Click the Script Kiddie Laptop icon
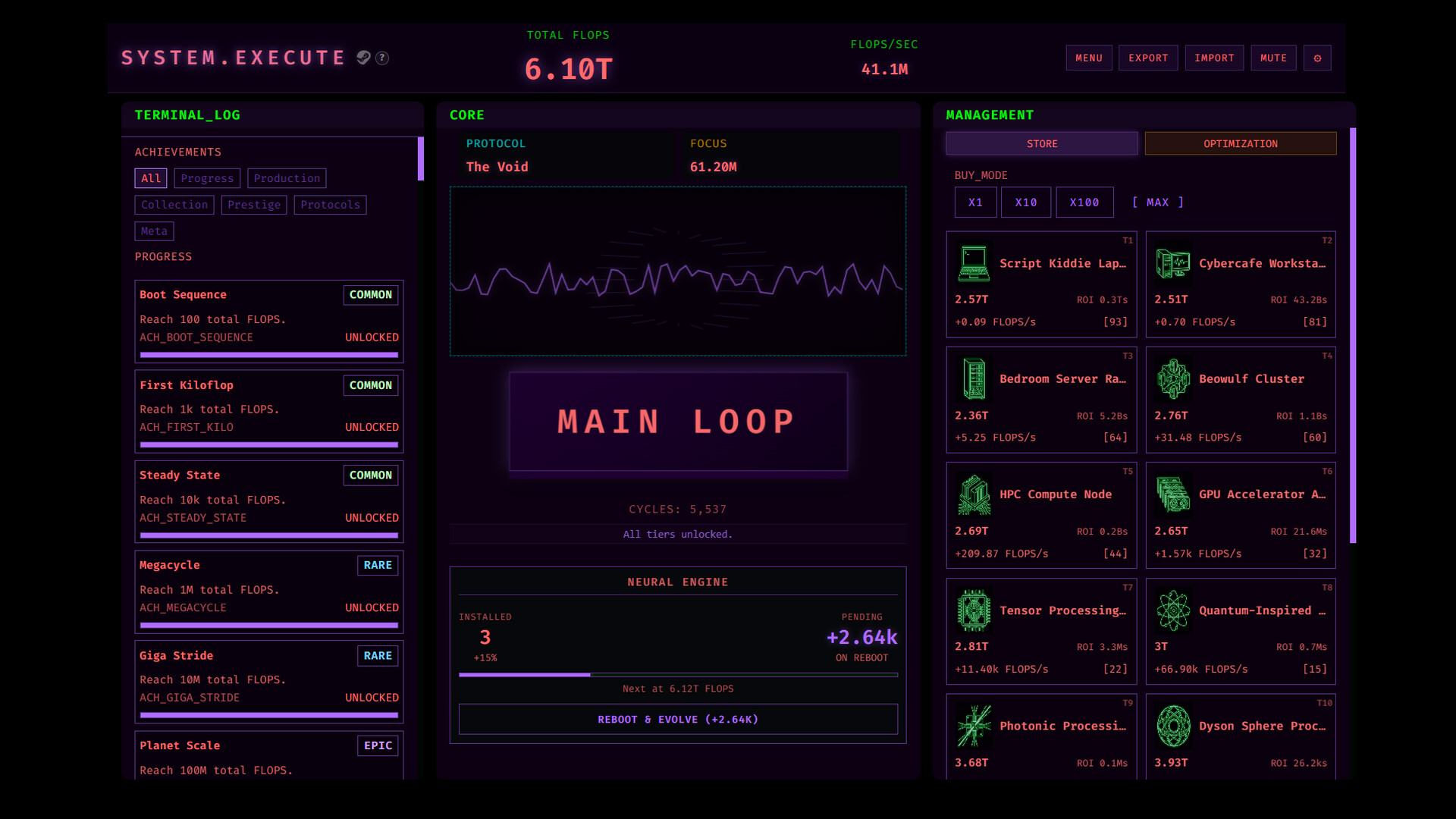The height and width of the screenshot is (819, 1456). 974,263
